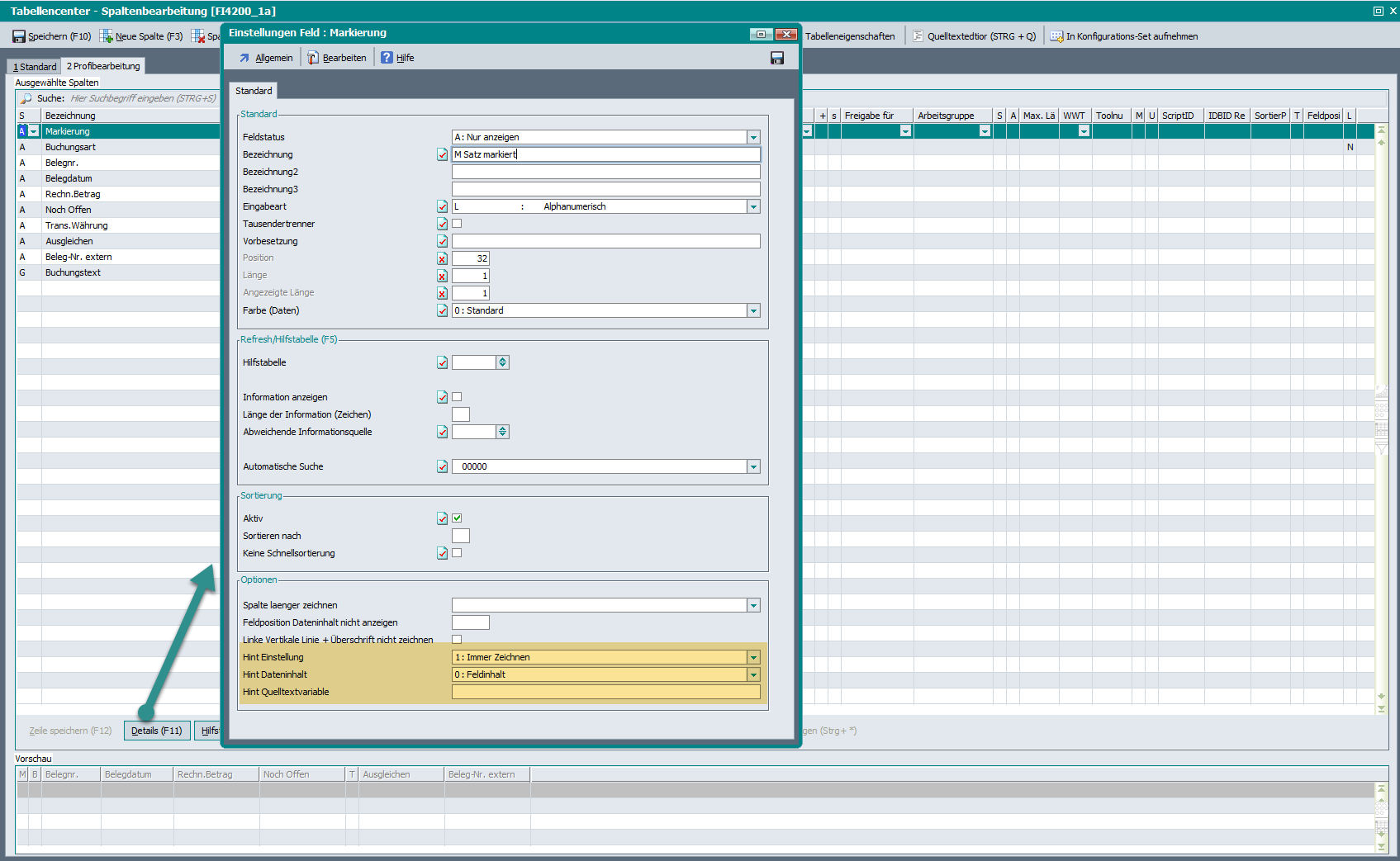The image size is (1400, 861).
Task: Open the Hint Einstellung dropdown
Action: pos(753,658)
